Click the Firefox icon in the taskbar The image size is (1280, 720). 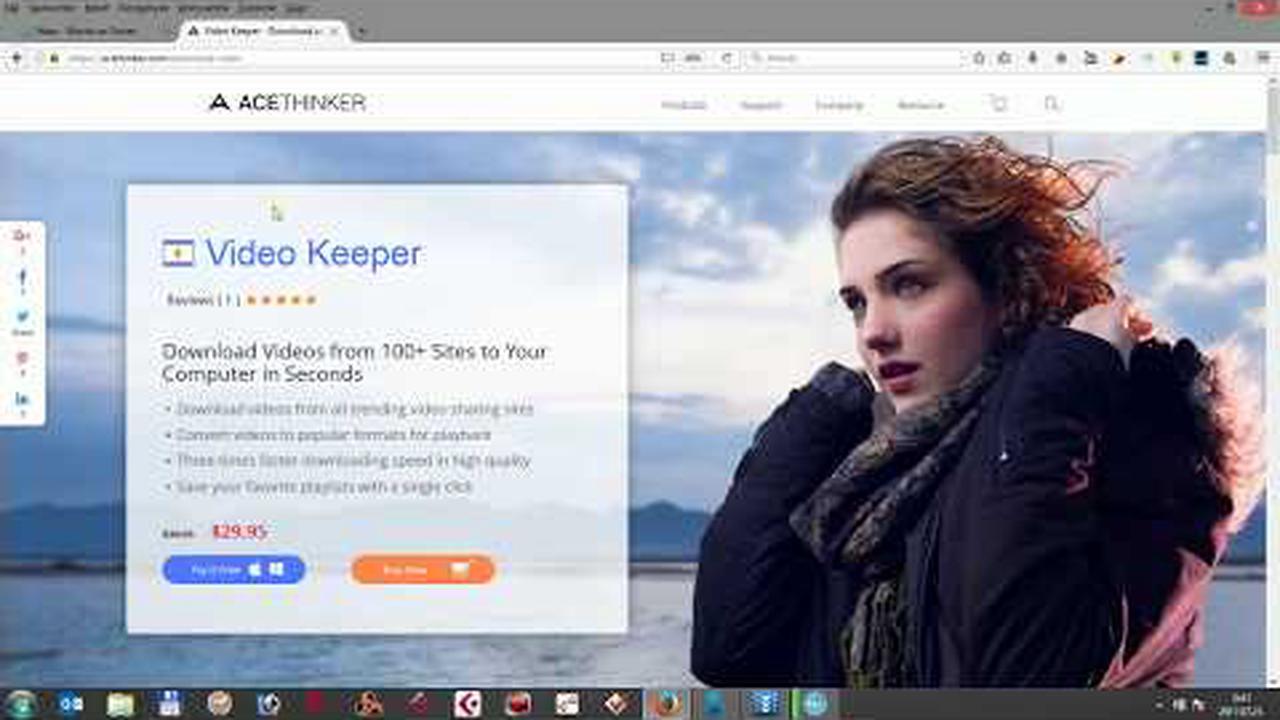664,704
